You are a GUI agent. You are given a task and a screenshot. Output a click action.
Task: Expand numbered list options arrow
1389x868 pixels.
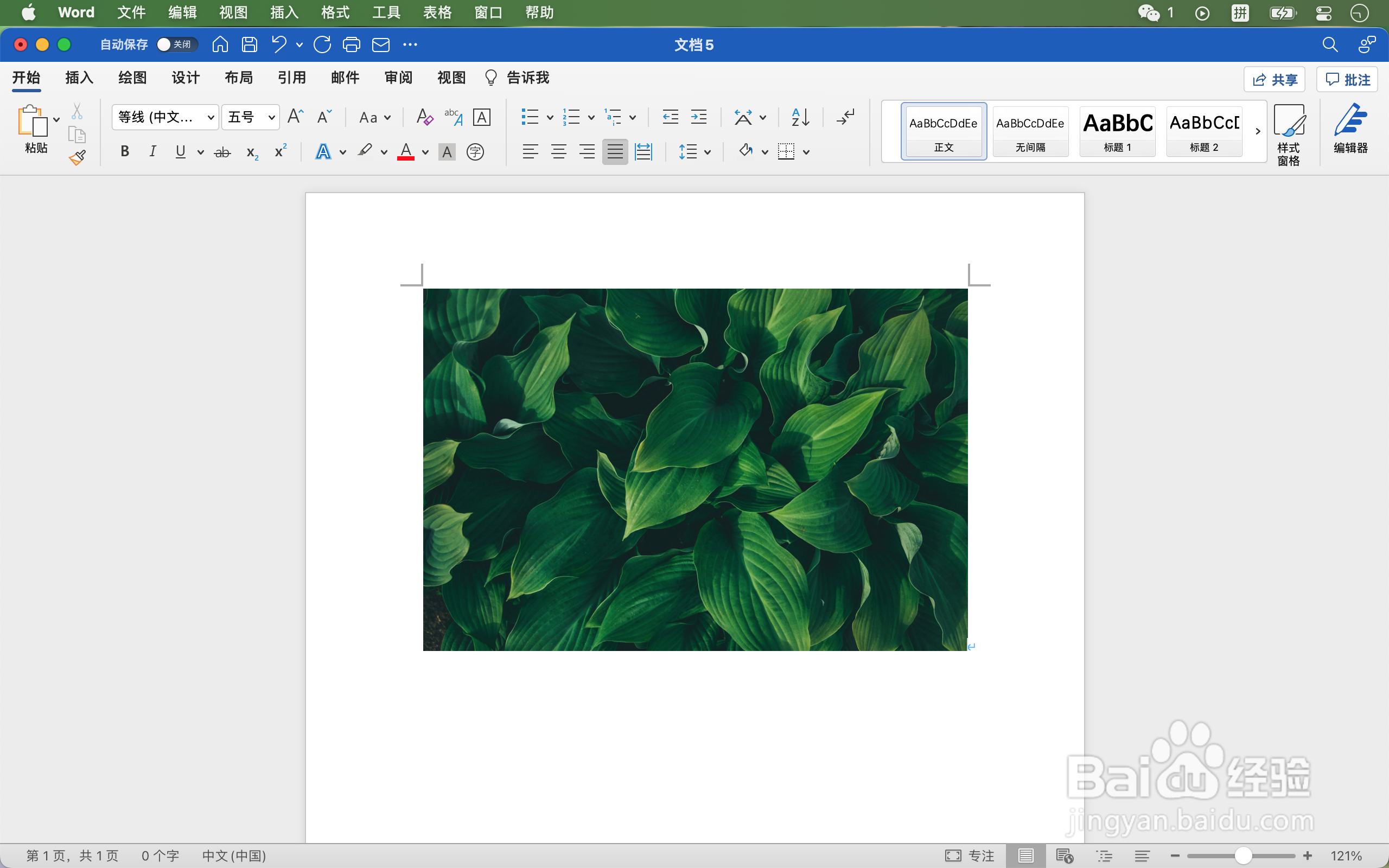point(591,118)
